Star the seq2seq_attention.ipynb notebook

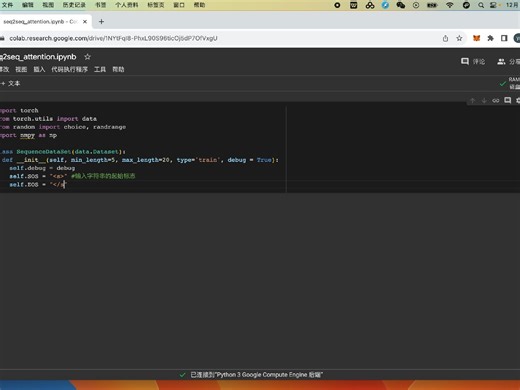tap(87, 57)
